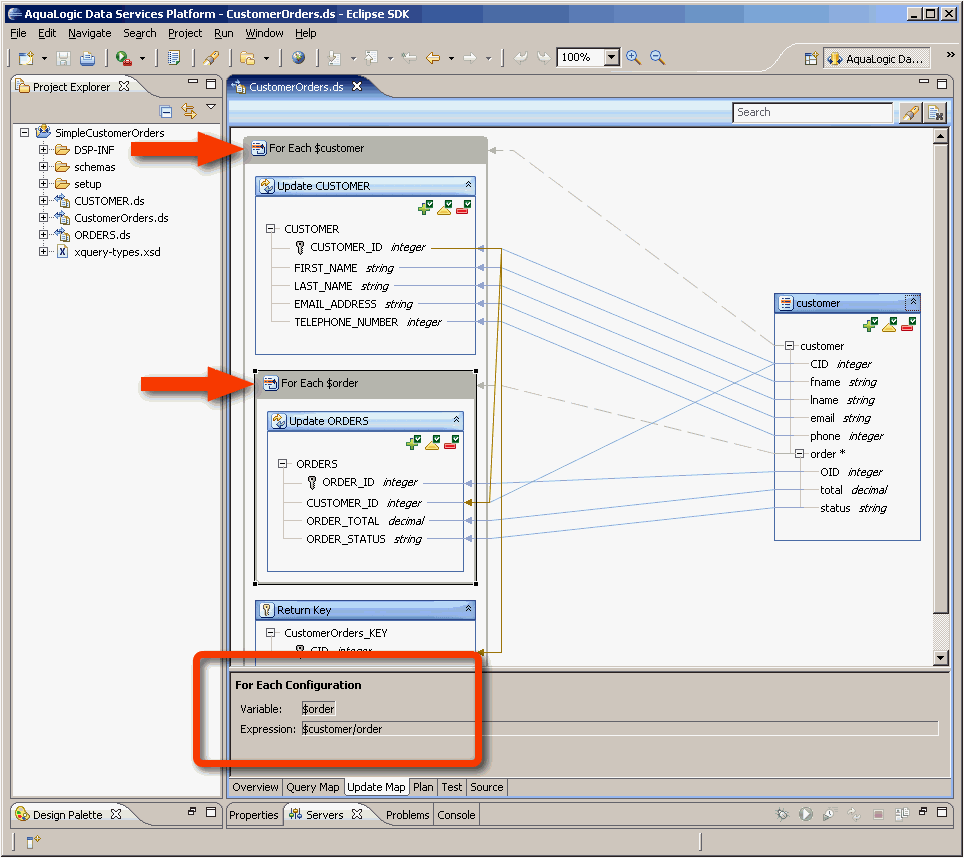Click the editor vertical scrollbar down arrow

click(x=940, y=658)
